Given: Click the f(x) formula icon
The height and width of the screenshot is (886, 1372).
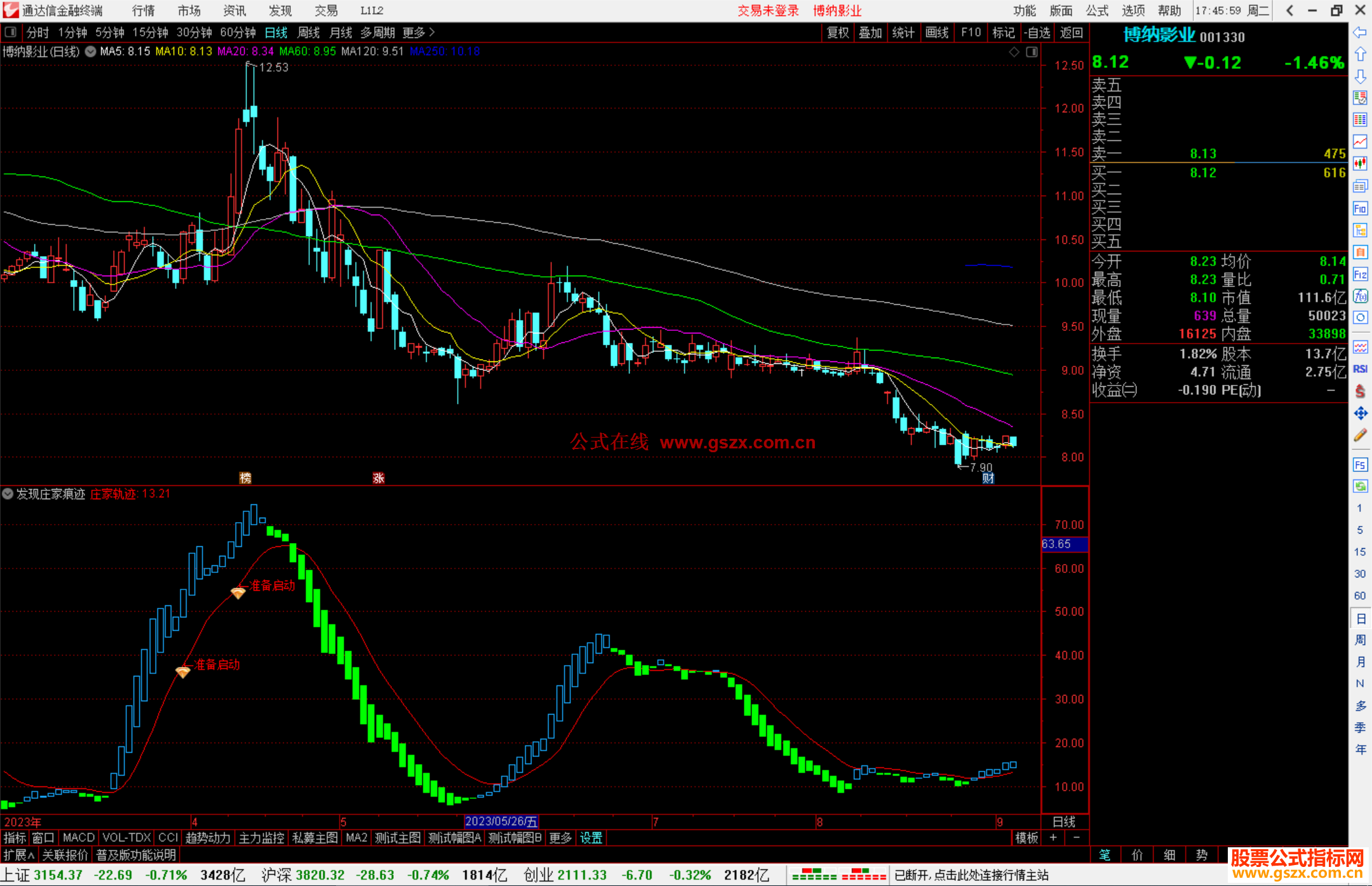Looking at the screenshot, I should (1360, 296).
